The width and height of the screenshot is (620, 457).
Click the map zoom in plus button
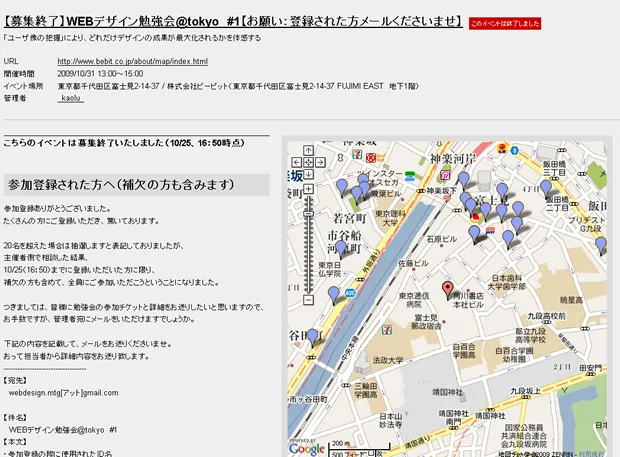(x=309, y=188)
